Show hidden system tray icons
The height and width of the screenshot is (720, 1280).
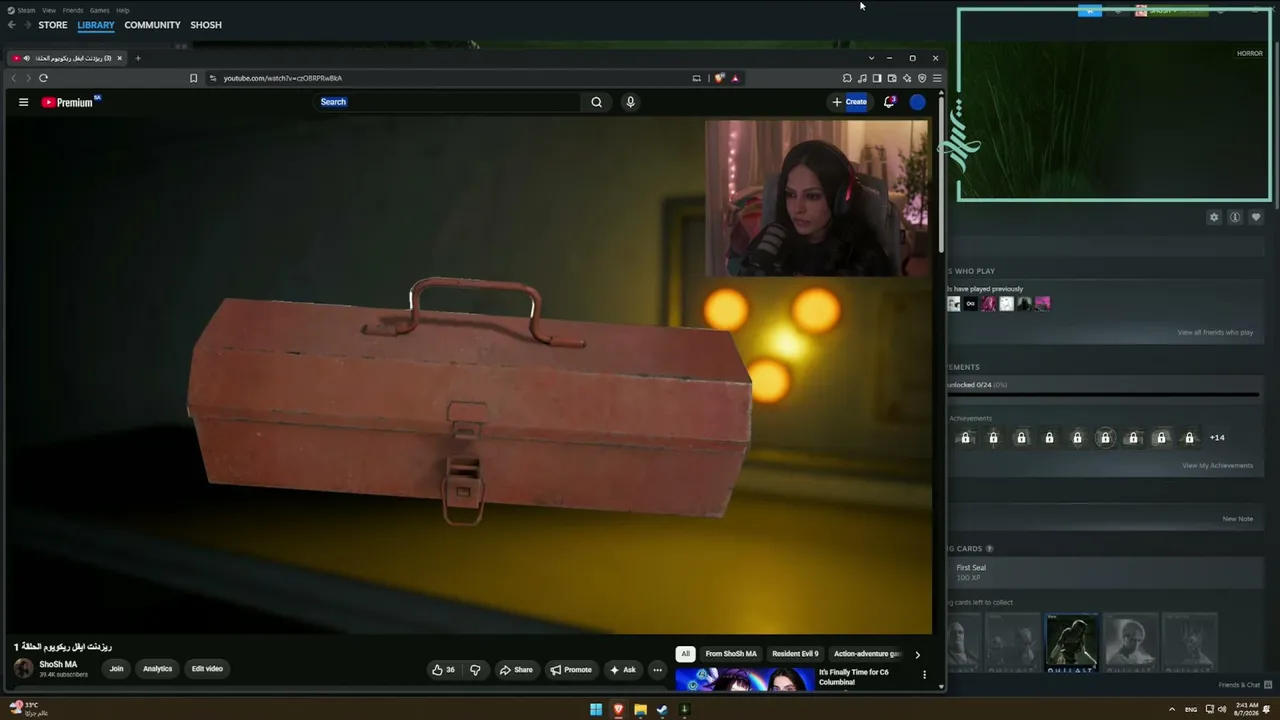(x=1172, y=710)
